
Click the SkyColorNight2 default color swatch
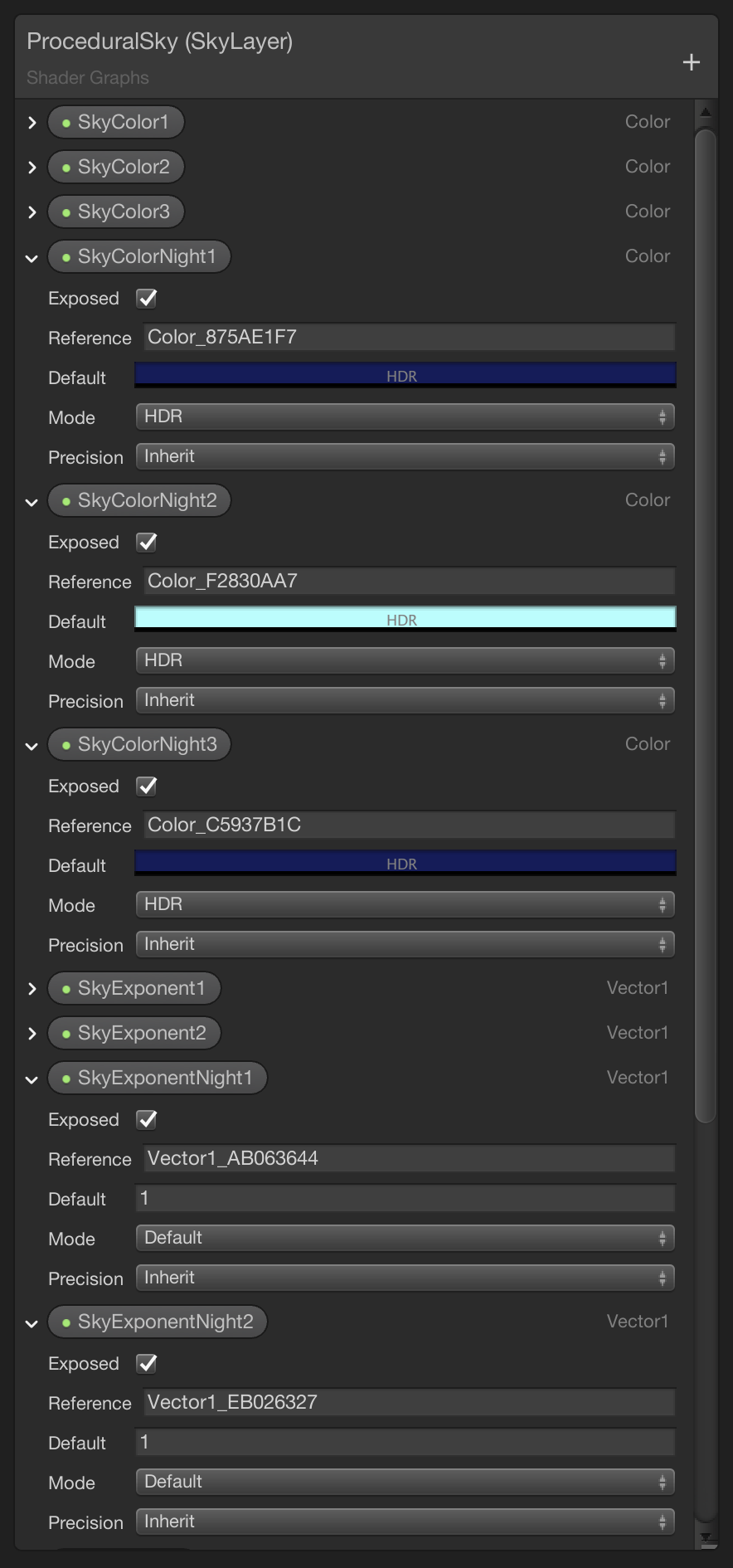[405, 617]
